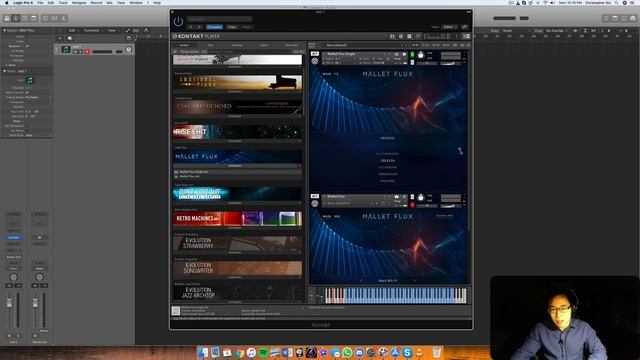Open Evolution Songwriter library banner
Viewport: 640px width, 360px height.
click(x=238, y=268)
